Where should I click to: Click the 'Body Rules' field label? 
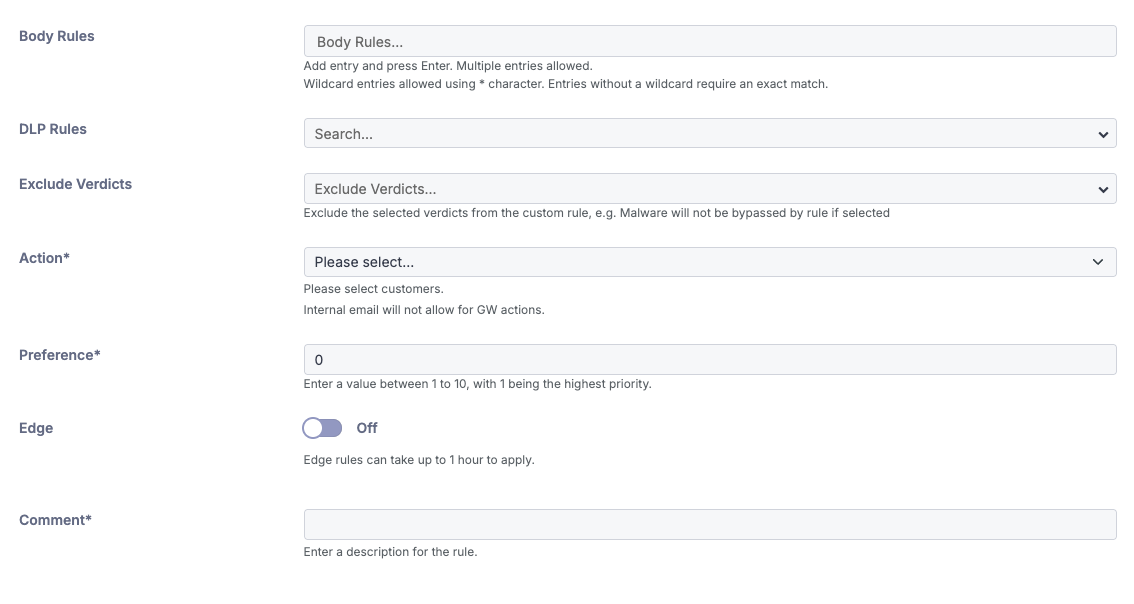(x=57, y=36)
